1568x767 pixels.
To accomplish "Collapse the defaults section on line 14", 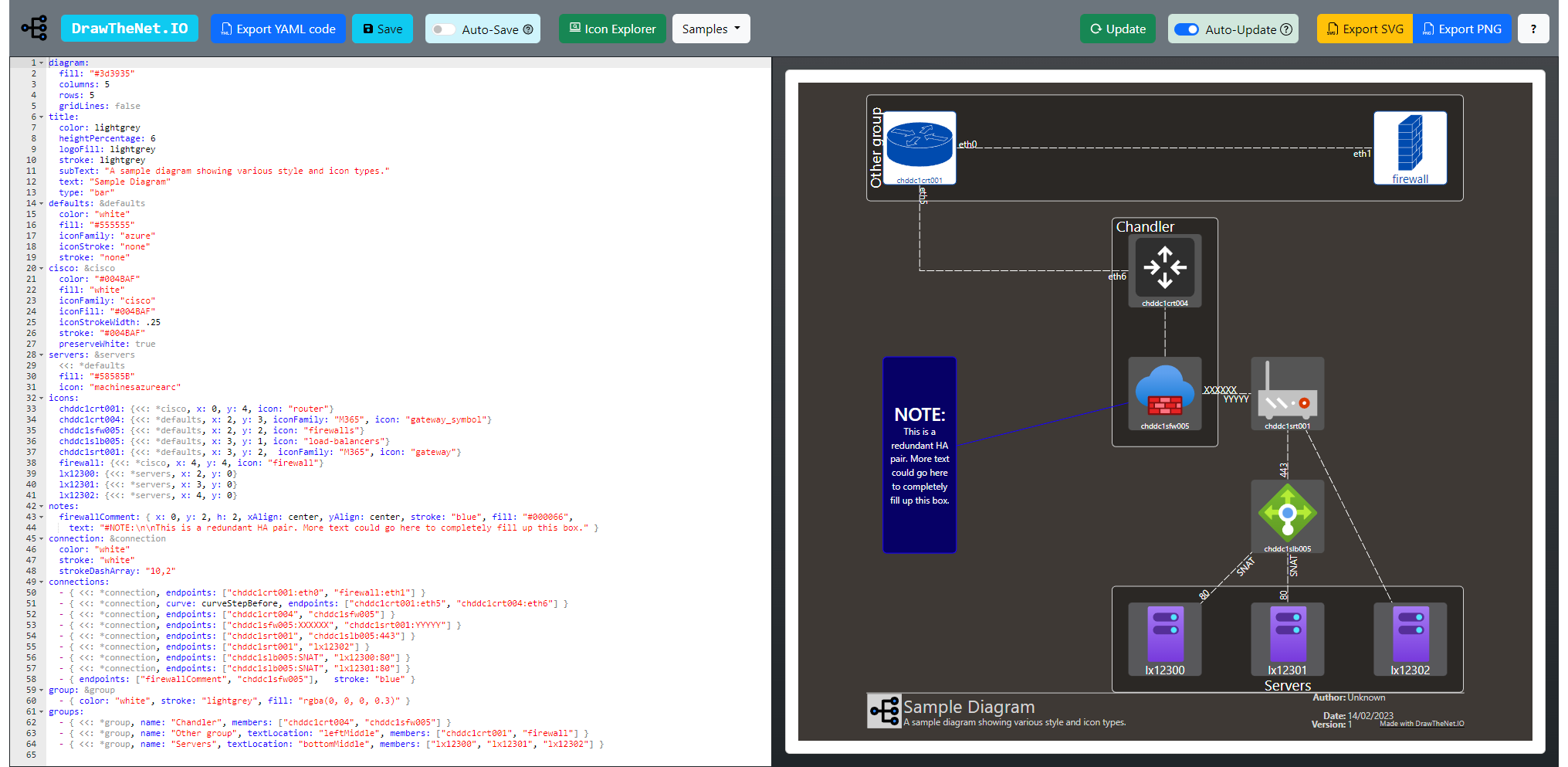I will 41,203.
